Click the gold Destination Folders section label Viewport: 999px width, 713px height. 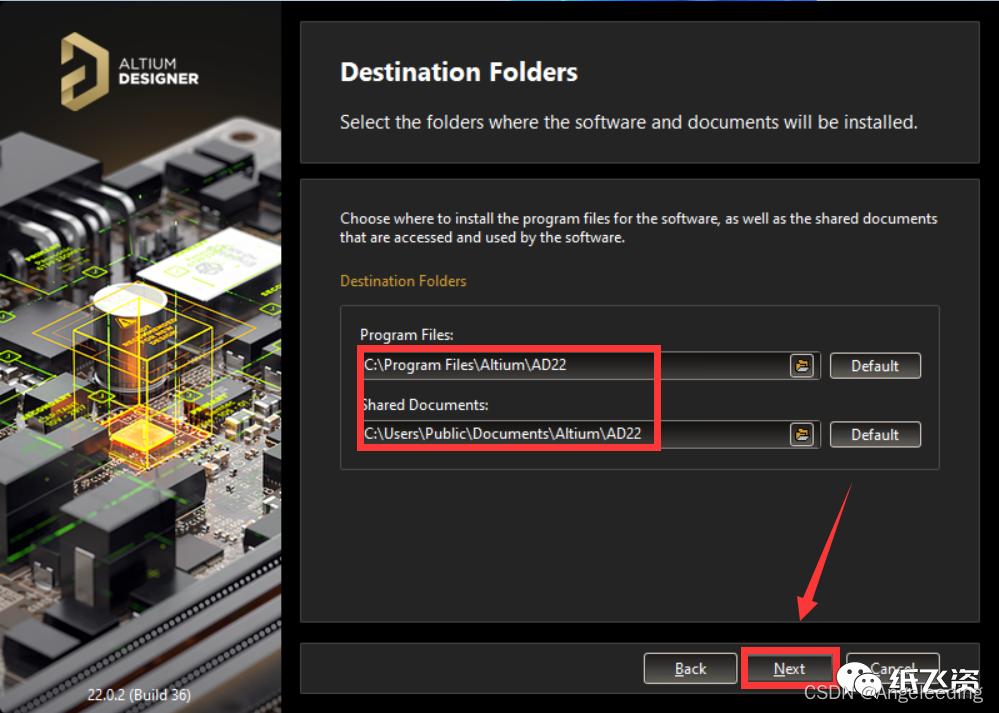(x=403, y=281)
